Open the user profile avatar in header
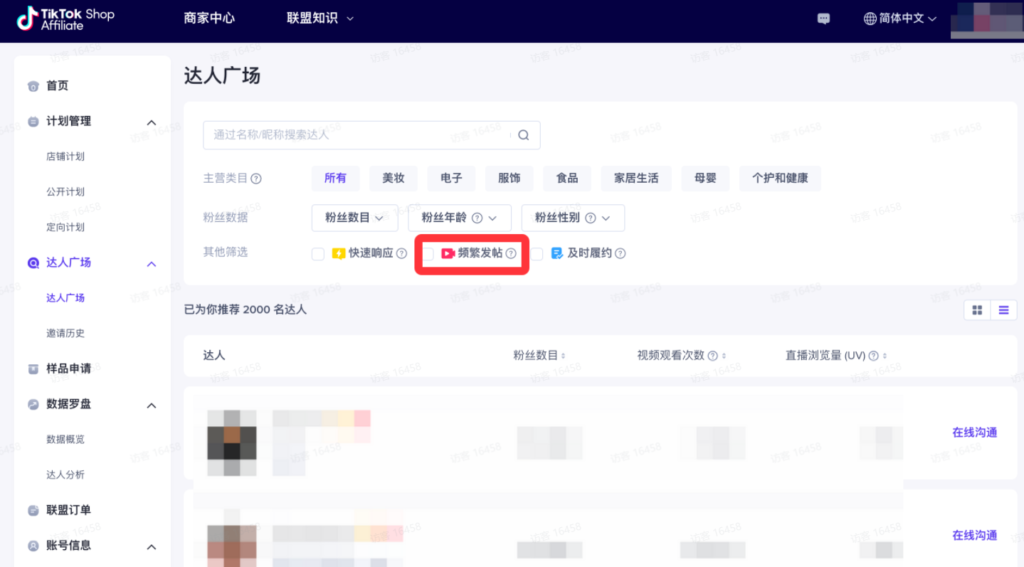This screenshot has height=567, width=1024. tap(987, 19)
